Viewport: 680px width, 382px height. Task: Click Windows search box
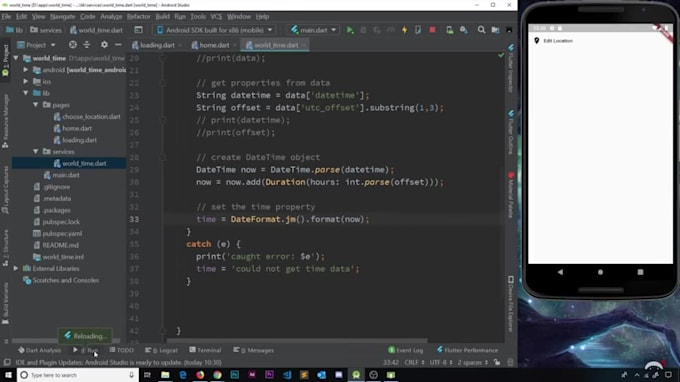click(x=78, y=375)
